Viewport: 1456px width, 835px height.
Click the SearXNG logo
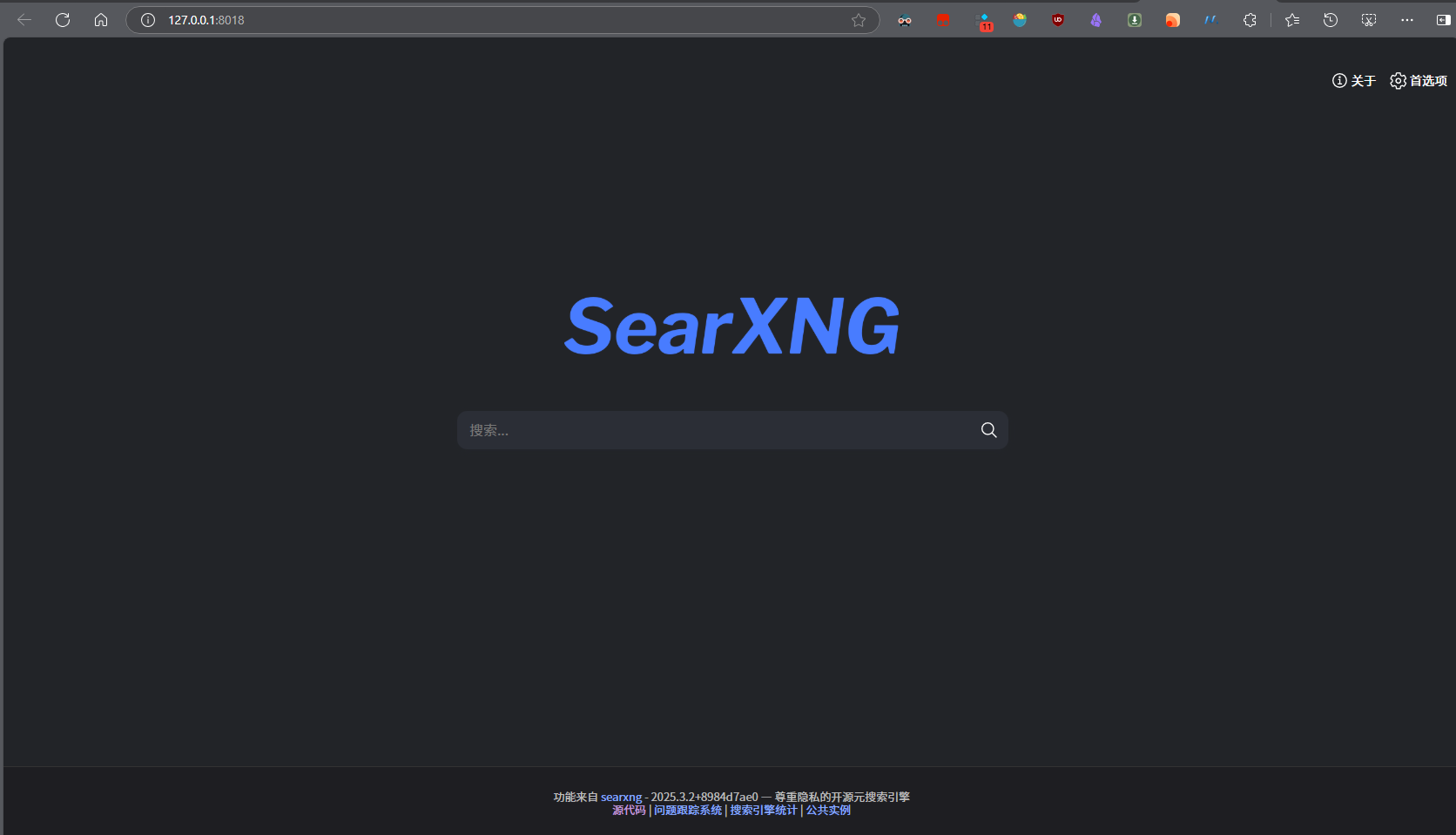point(732,327)
